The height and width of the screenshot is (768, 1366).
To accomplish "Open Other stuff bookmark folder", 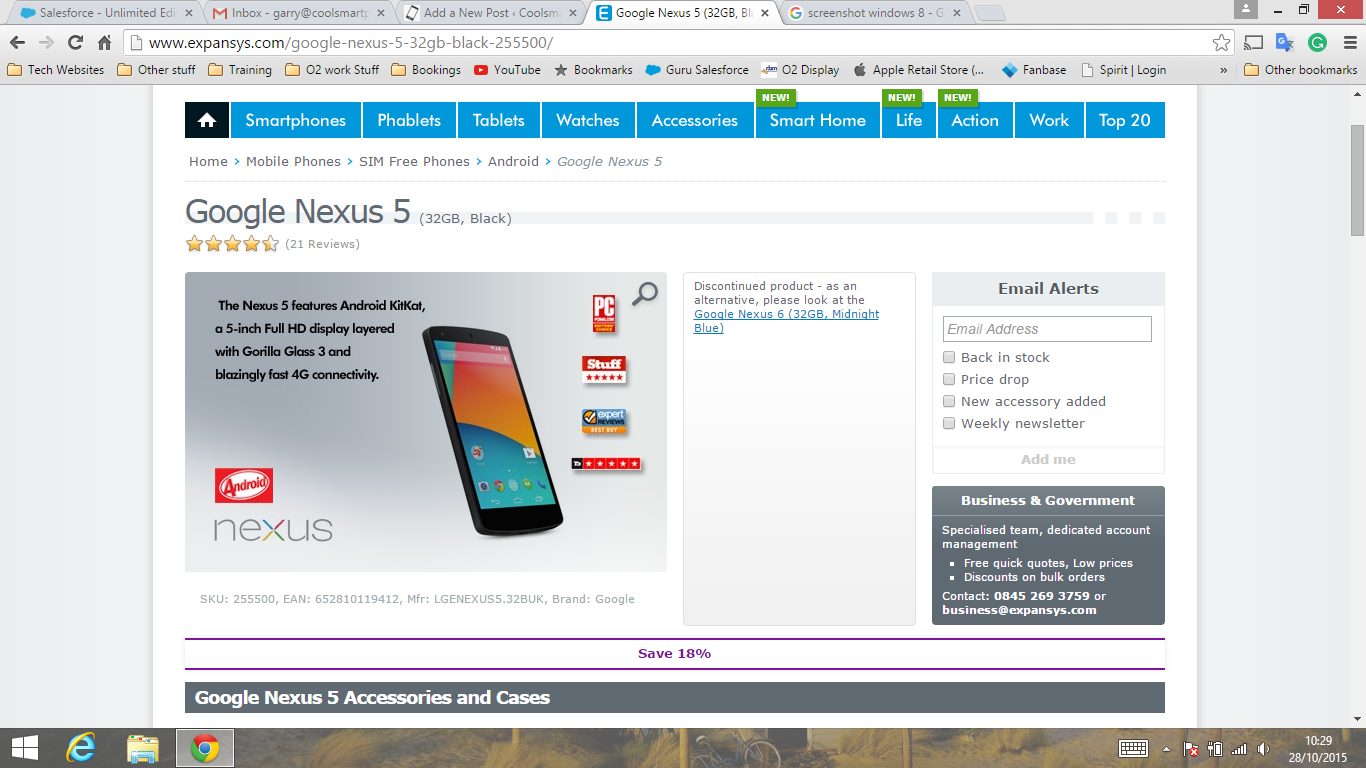I will coord(156,70).
